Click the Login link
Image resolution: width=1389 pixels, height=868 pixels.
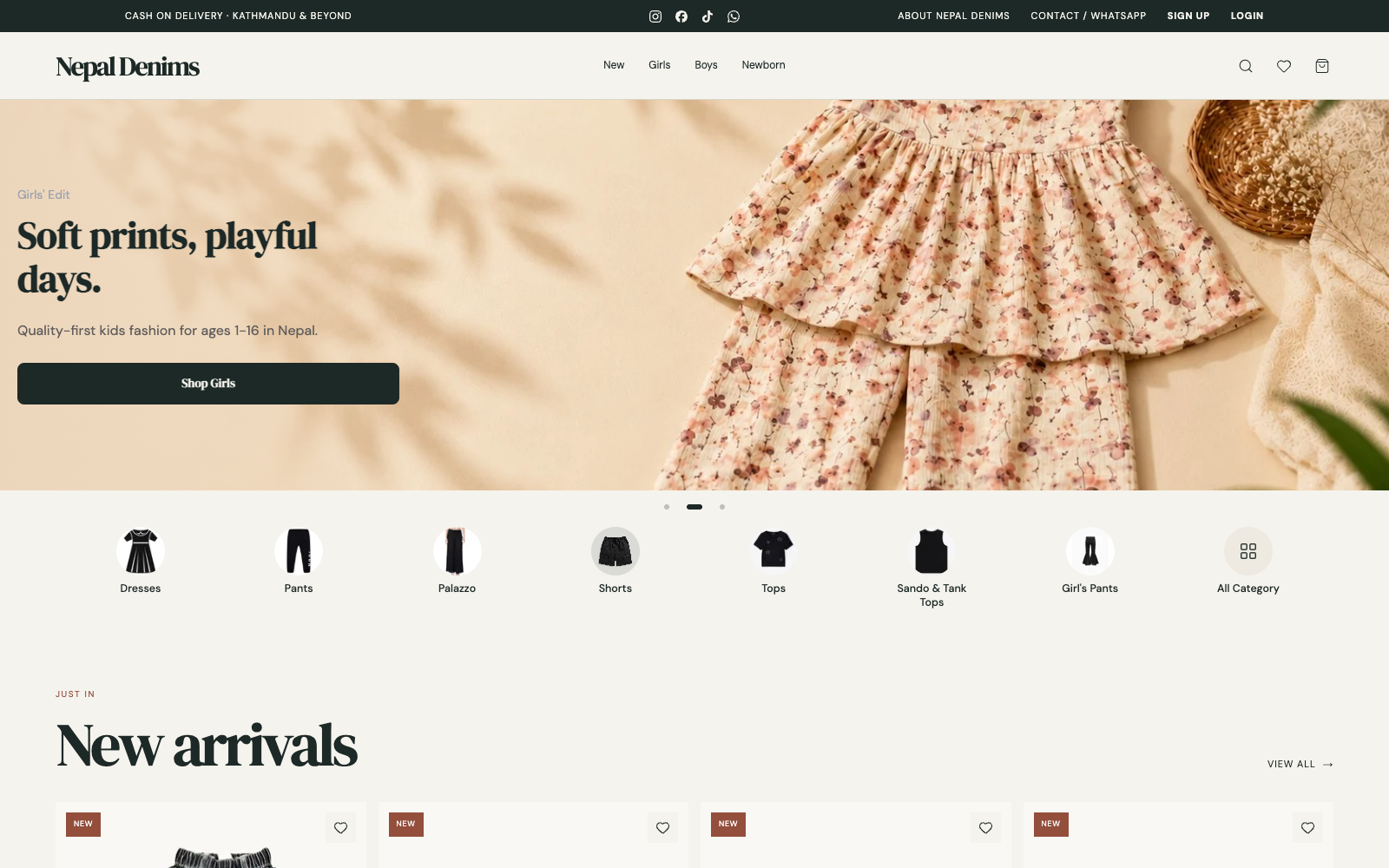pos(1247,16)
